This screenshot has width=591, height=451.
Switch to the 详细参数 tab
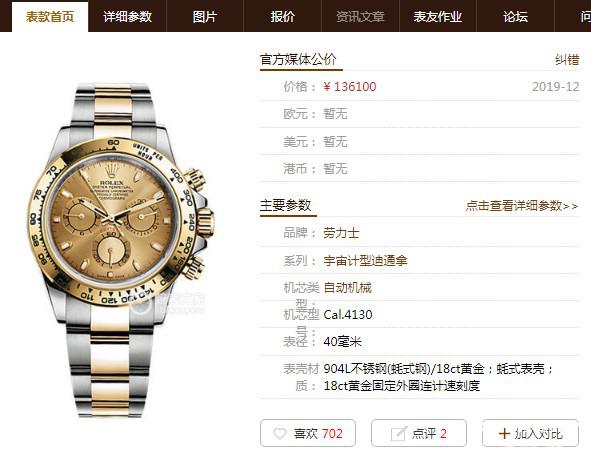pos(127,17)
